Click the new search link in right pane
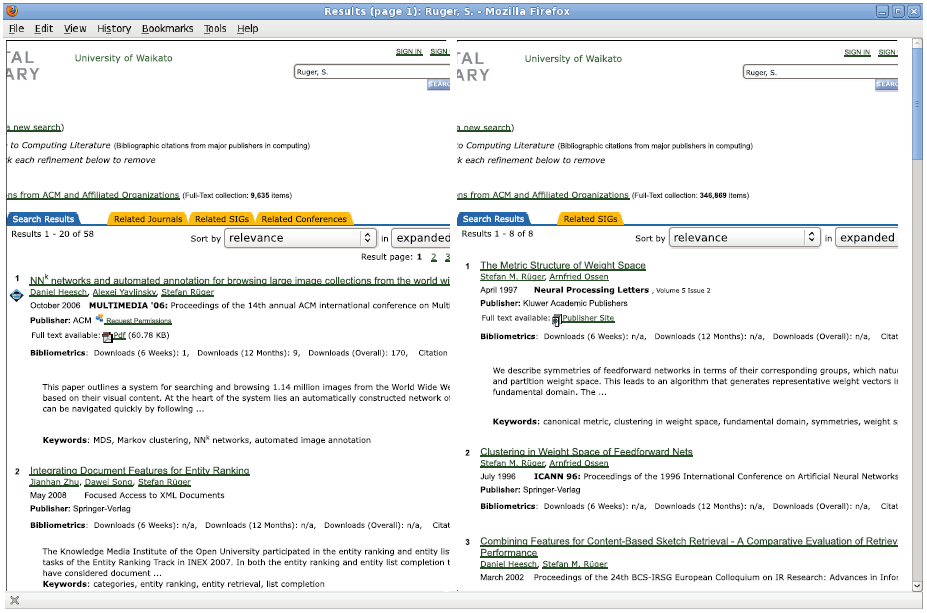The image size is (927, 613). (484, 127)
